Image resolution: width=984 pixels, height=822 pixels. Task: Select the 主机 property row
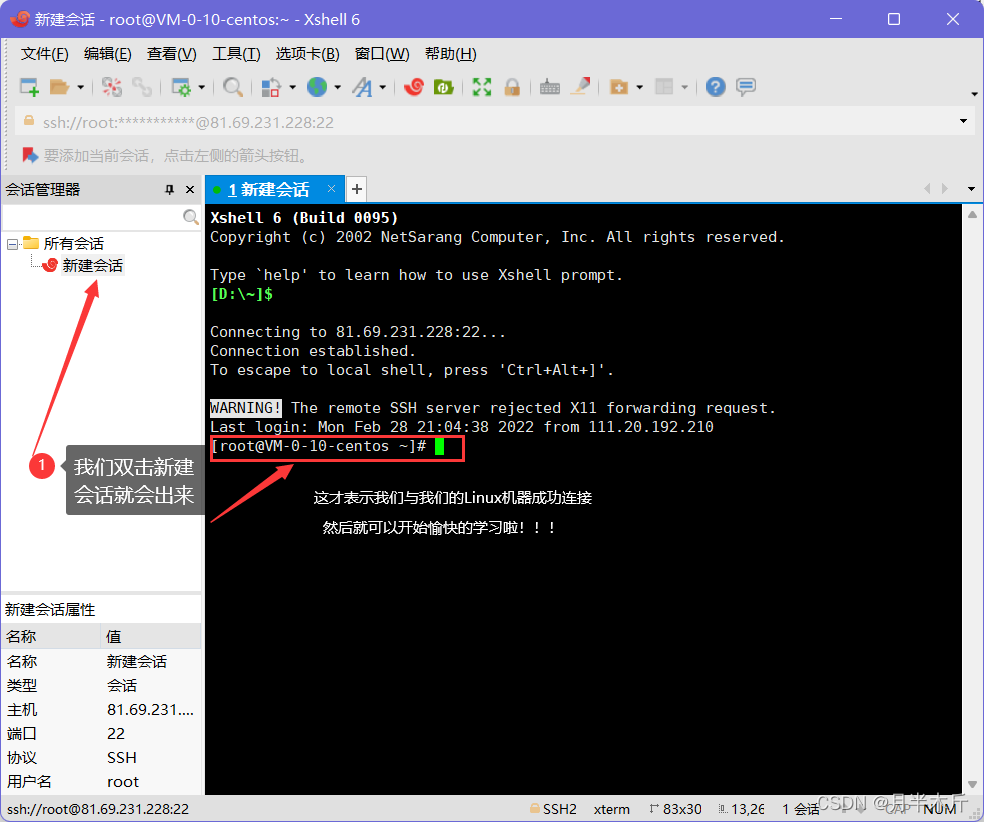[101, 710]
